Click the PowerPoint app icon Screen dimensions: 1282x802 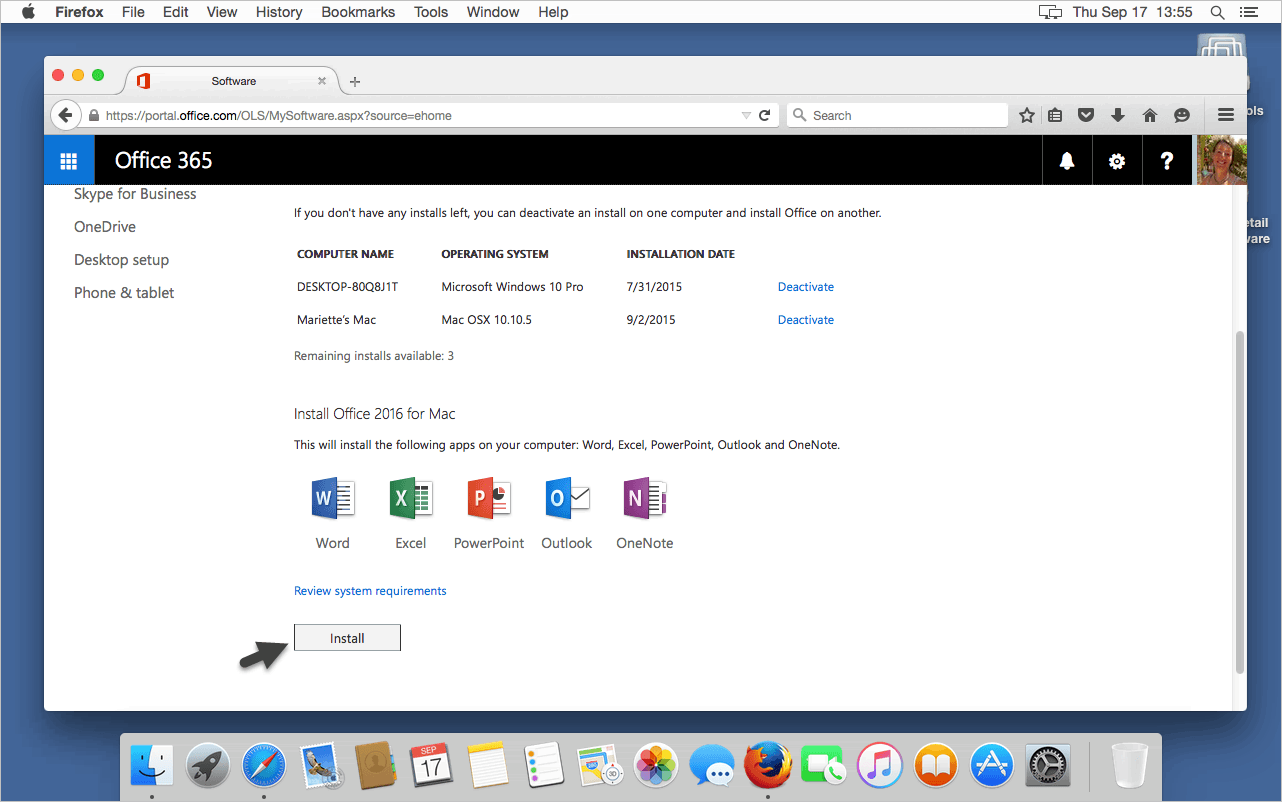[x=489, y=498]
